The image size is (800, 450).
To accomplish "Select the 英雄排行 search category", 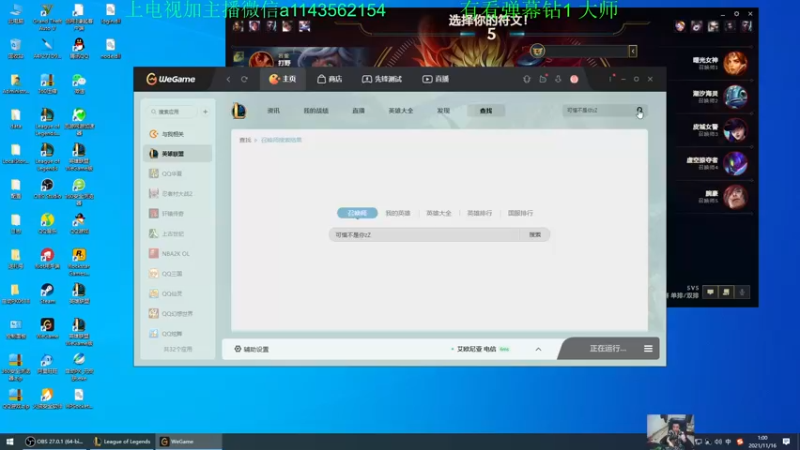I will coord(480,213).
